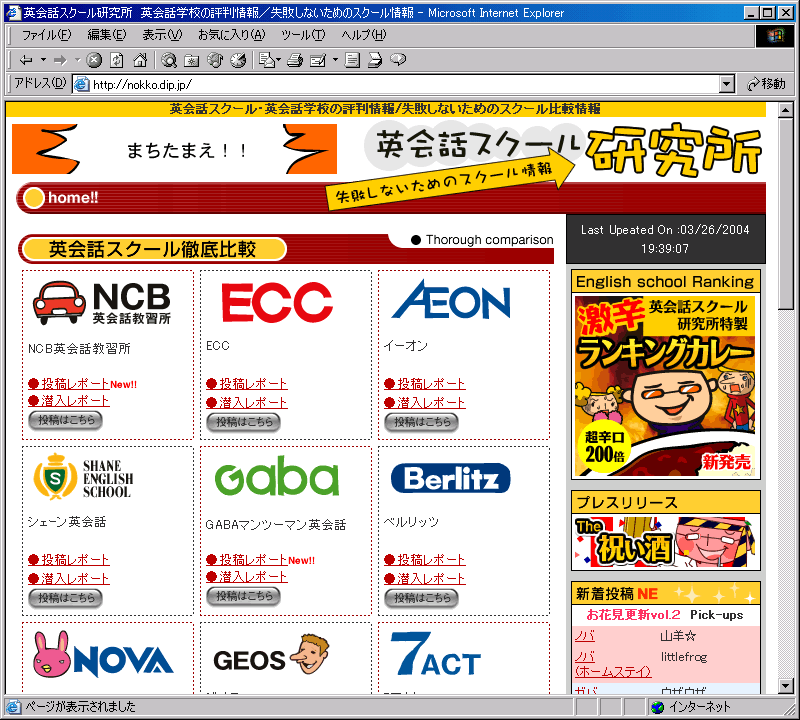Click the AEON blue logo
This screenshot has height=720, width=800.
tap(451, 299)
